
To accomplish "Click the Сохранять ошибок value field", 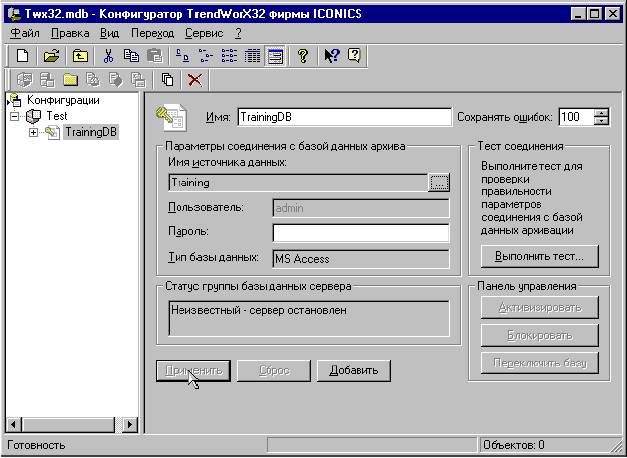I will (576, 117).
